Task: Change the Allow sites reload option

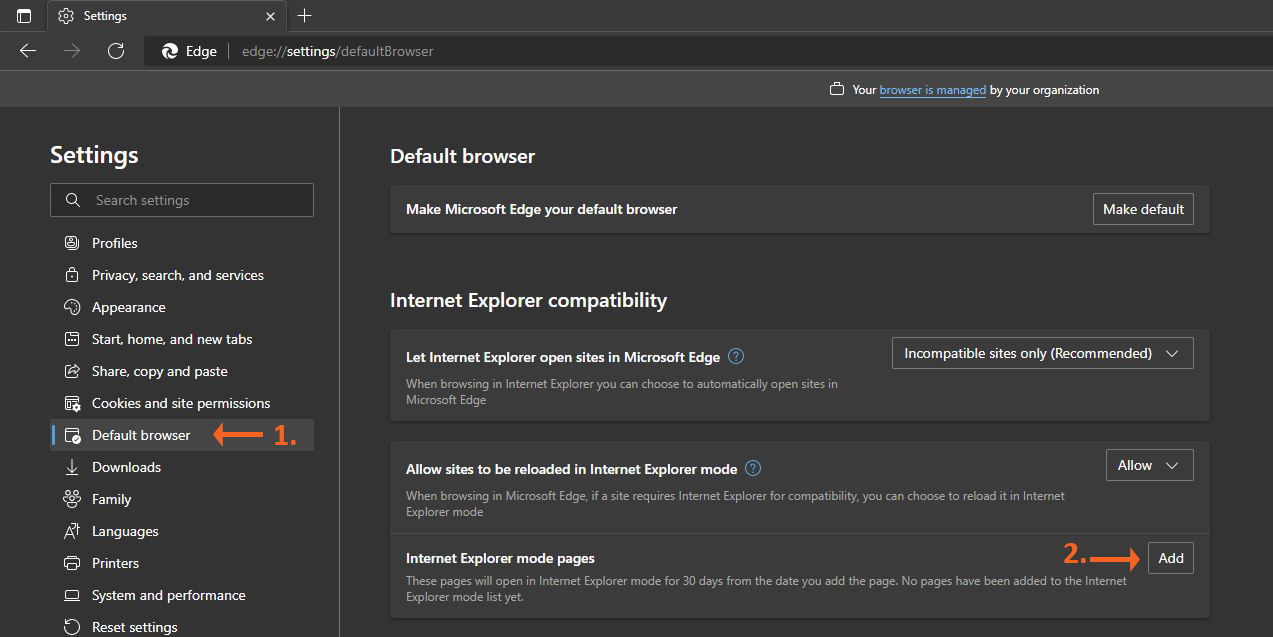Action: click(1148, 464)
